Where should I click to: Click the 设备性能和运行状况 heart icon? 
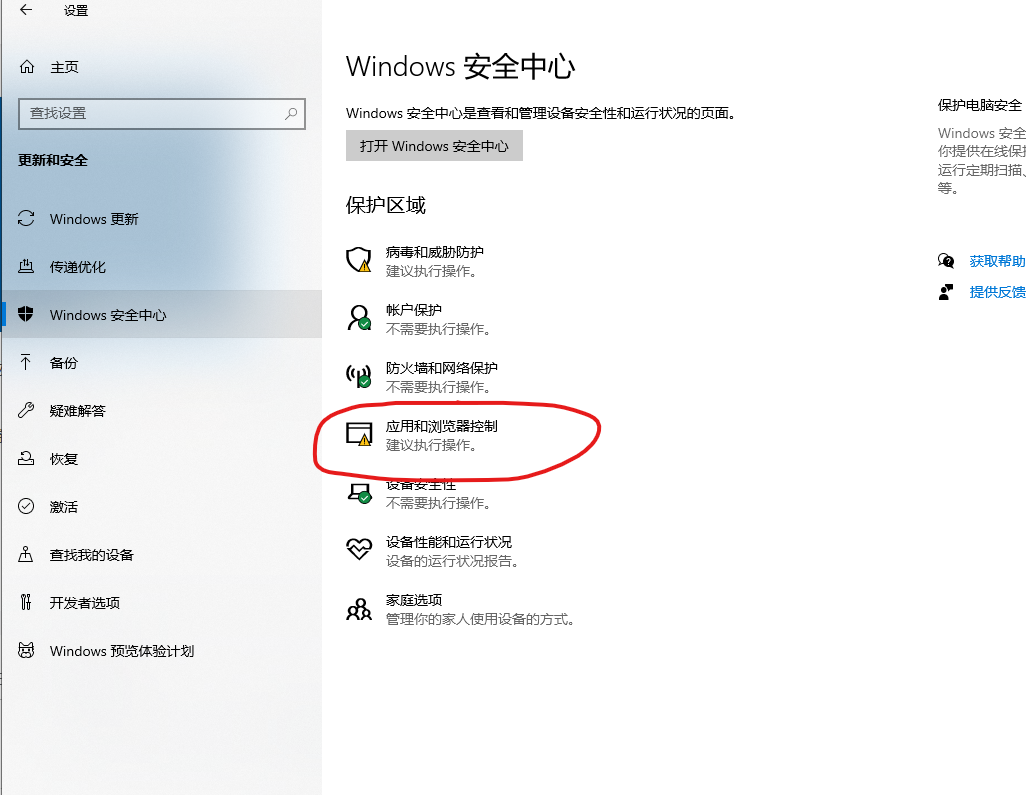[359, 550]
